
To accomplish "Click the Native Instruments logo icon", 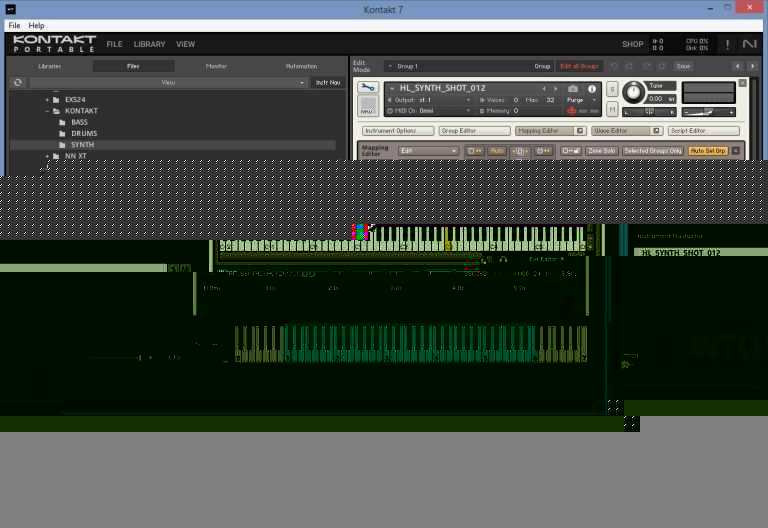I will [749, 44].
